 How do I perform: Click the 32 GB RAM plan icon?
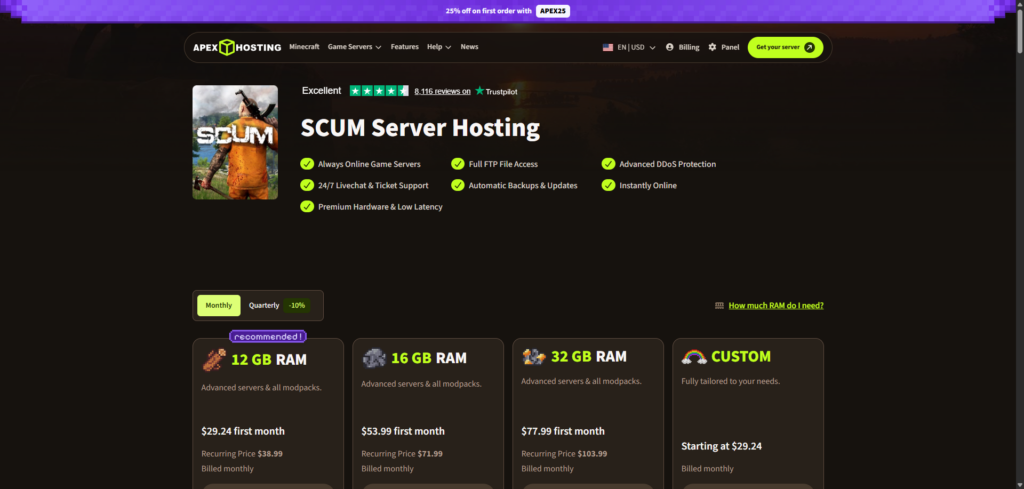pyautogui.click(x=534, y=356)
